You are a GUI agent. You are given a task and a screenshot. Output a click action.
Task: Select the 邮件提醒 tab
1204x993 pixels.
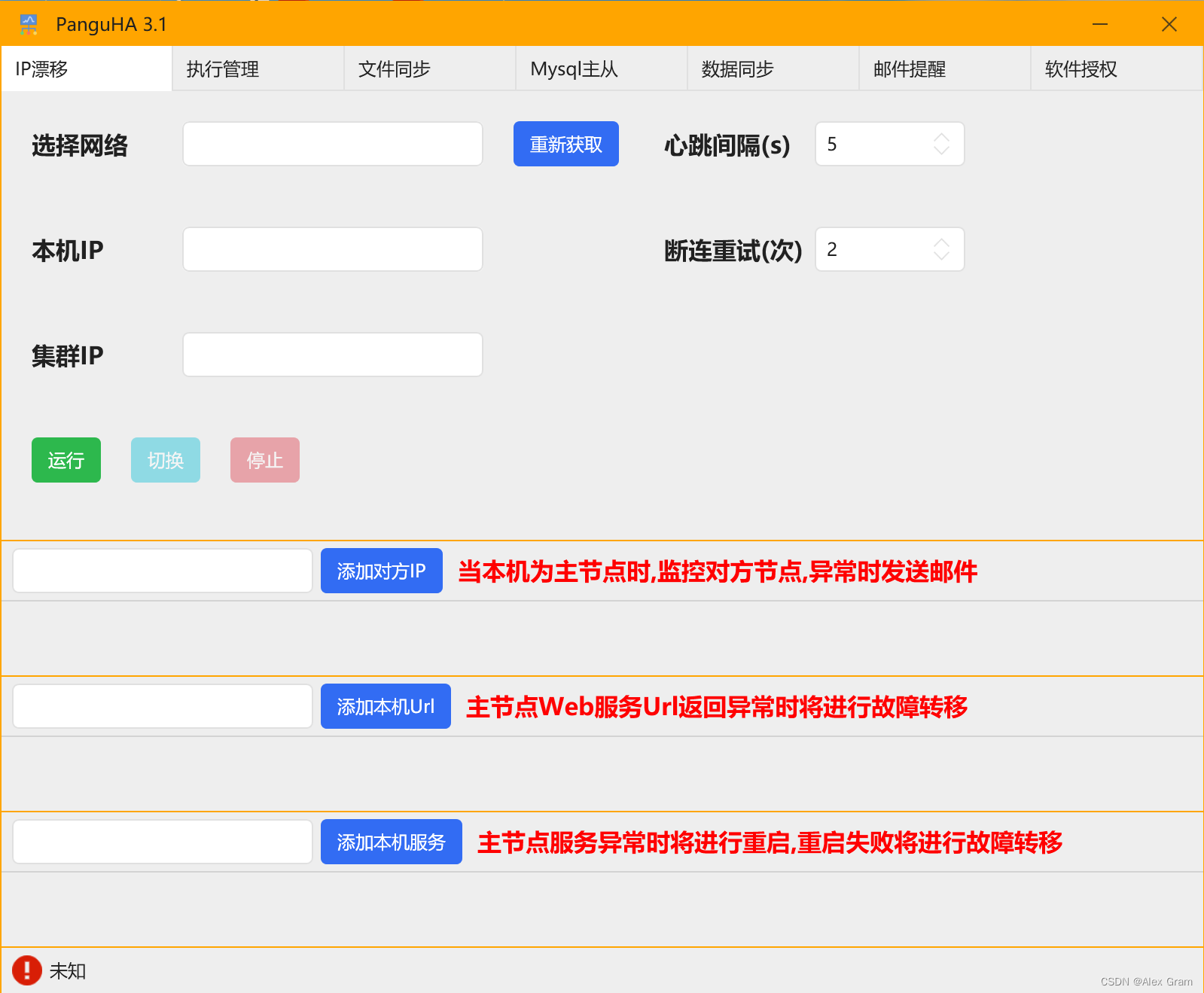tap(945, 69)
